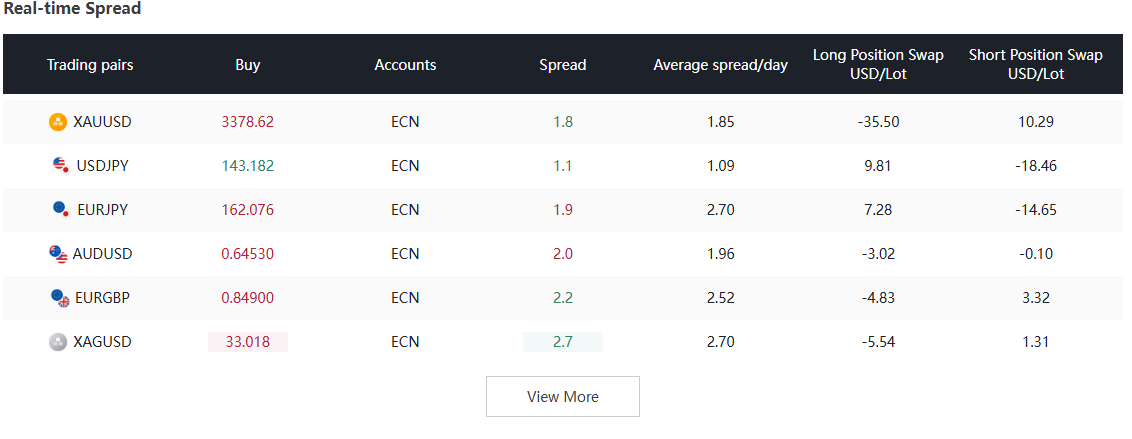This screenshot has height=439, width=1132.
Task: Click the Accounts column header
Action: 405,65
